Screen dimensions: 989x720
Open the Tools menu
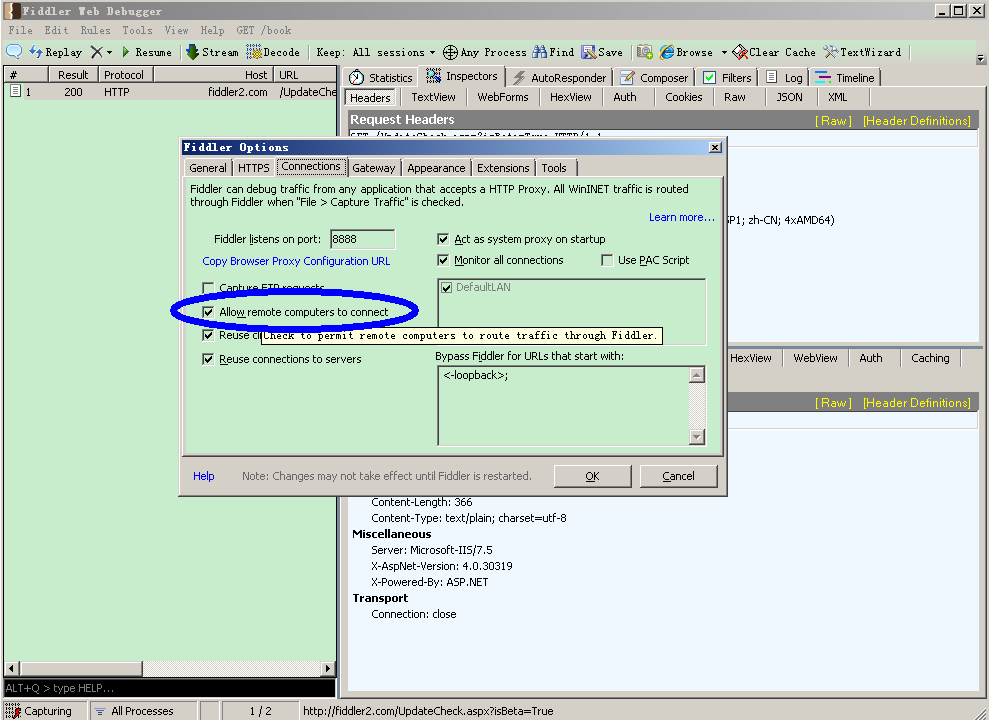pos(138,30)
